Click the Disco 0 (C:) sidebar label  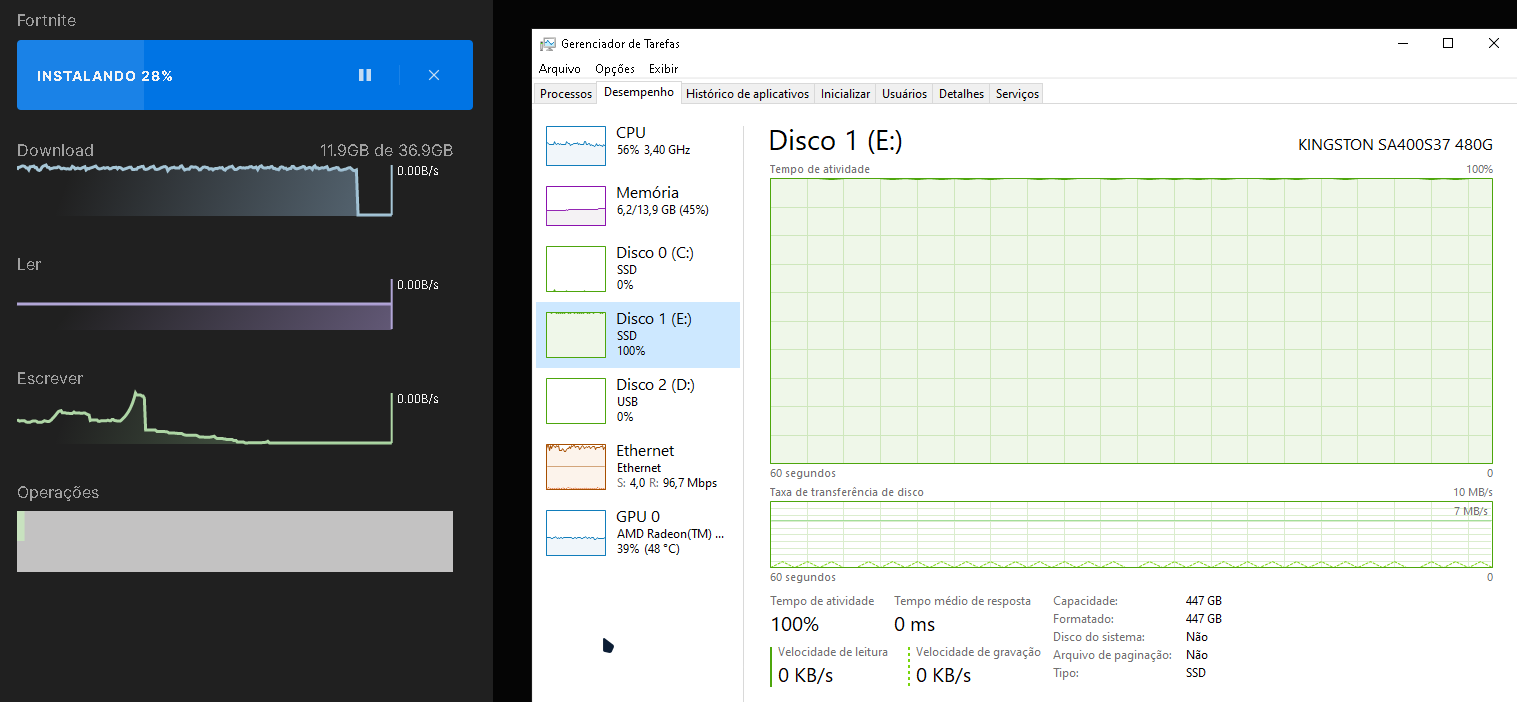(655, 253)
